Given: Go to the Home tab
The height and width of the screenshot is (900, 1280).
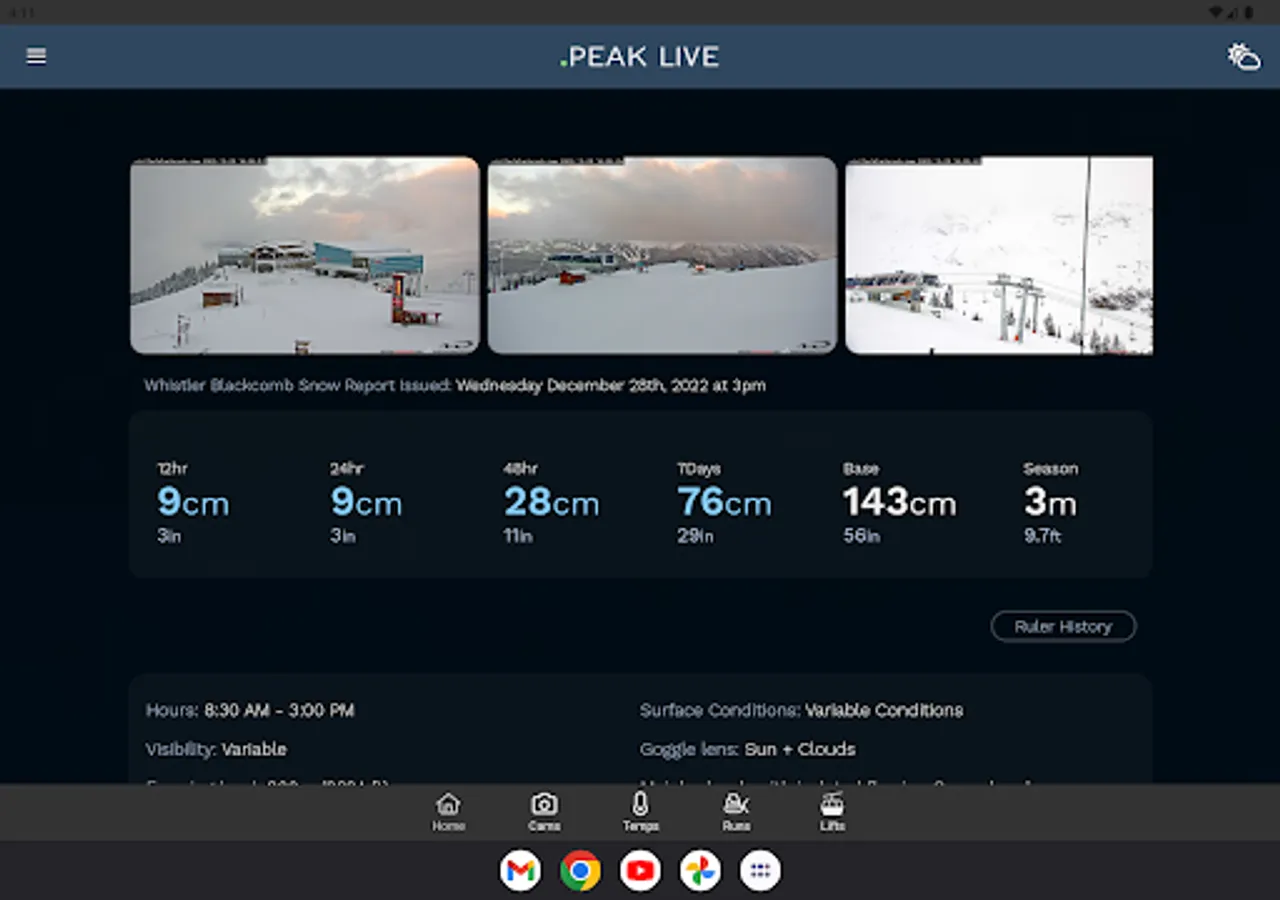Looking at the screenshot, I should (448, 811).
